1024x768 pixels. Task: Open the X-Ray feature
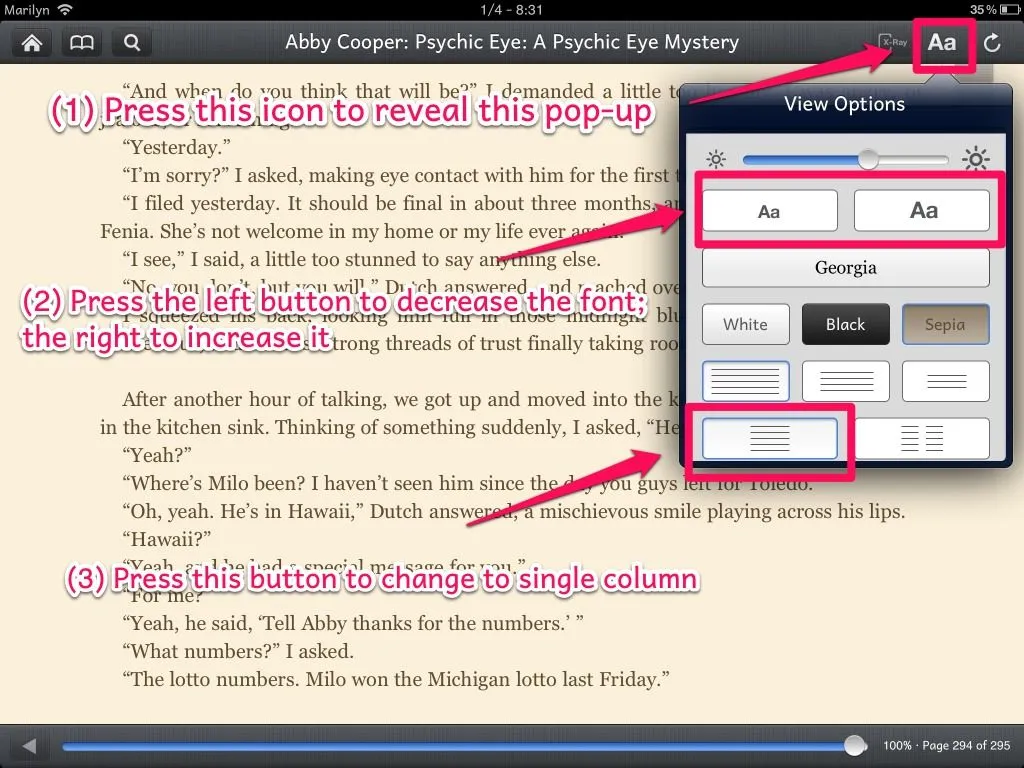(x=886, y=42)
